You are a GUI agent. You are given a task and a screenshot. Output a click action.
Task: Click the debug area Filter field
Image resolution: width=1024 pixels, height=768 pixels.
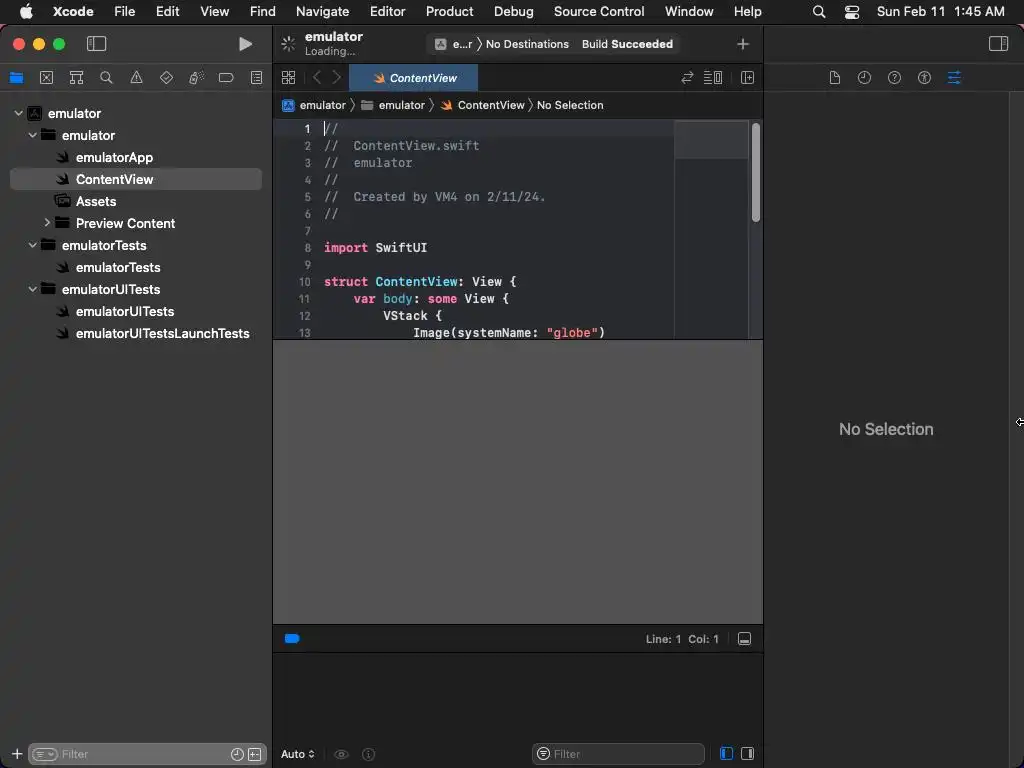point(618,754)
